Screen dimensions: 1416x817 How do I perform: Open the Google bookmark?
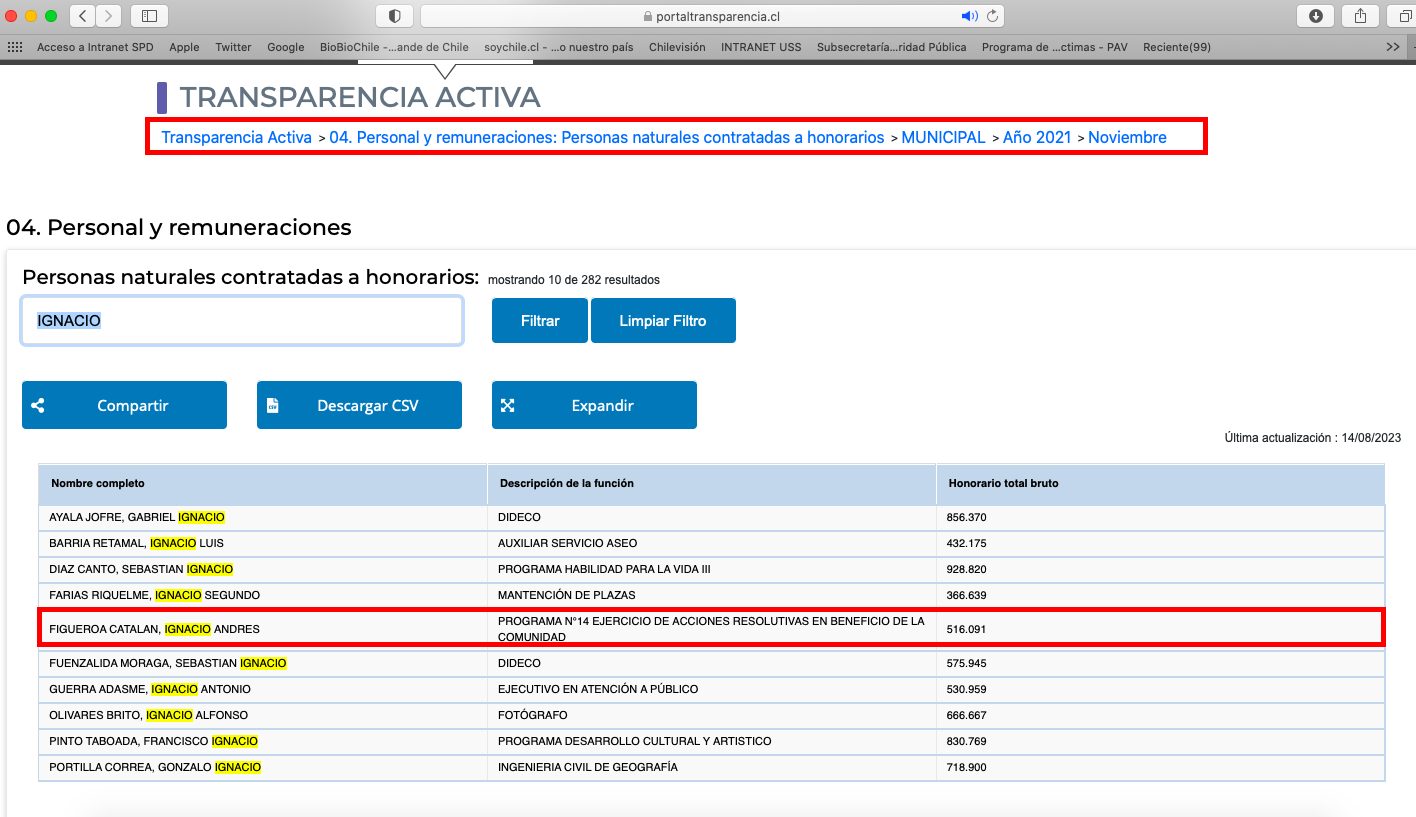tap(285, 47)
